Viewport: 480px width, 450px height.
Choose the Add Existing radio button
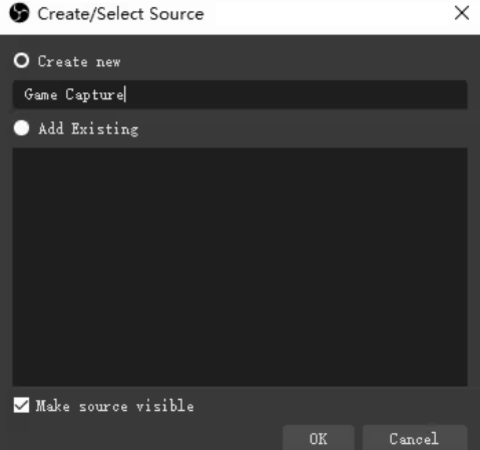pos(21,128)
